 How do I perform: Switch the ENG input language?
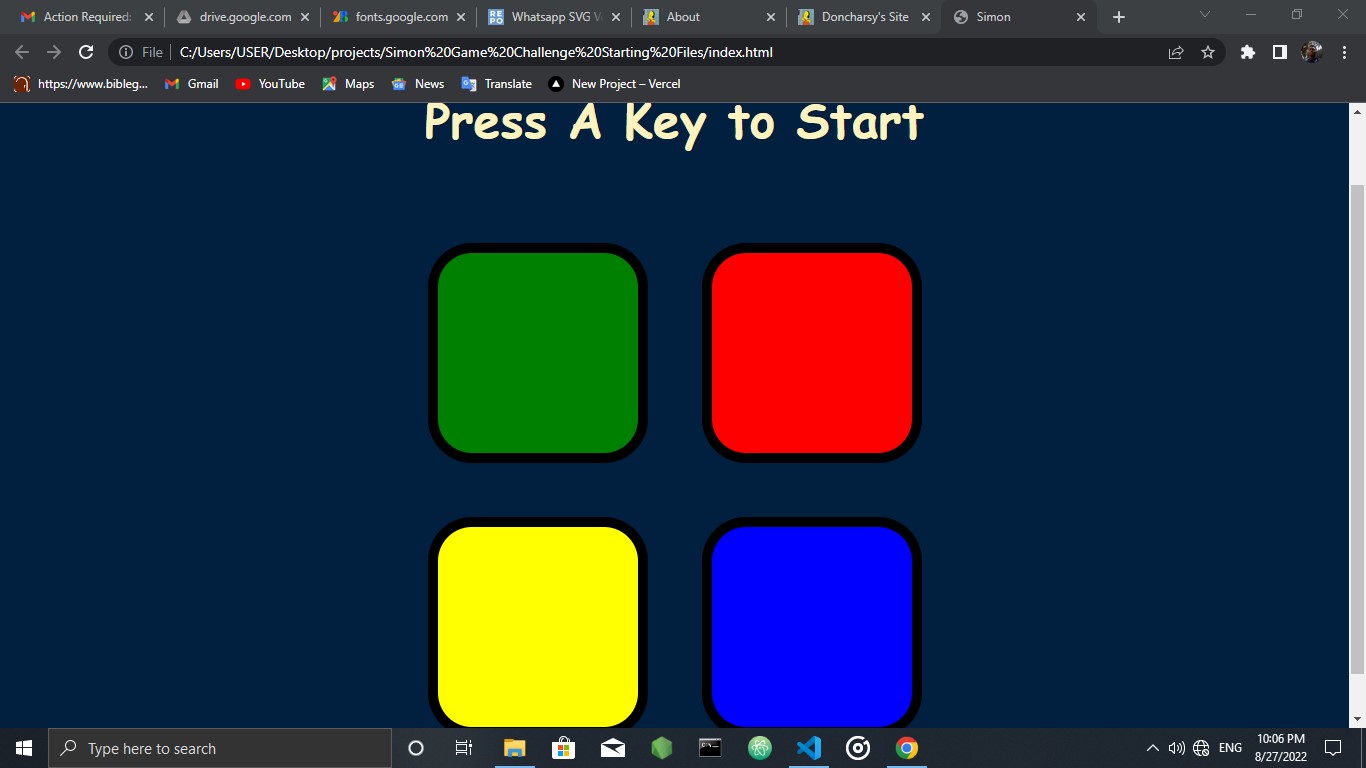(1230, 748)
